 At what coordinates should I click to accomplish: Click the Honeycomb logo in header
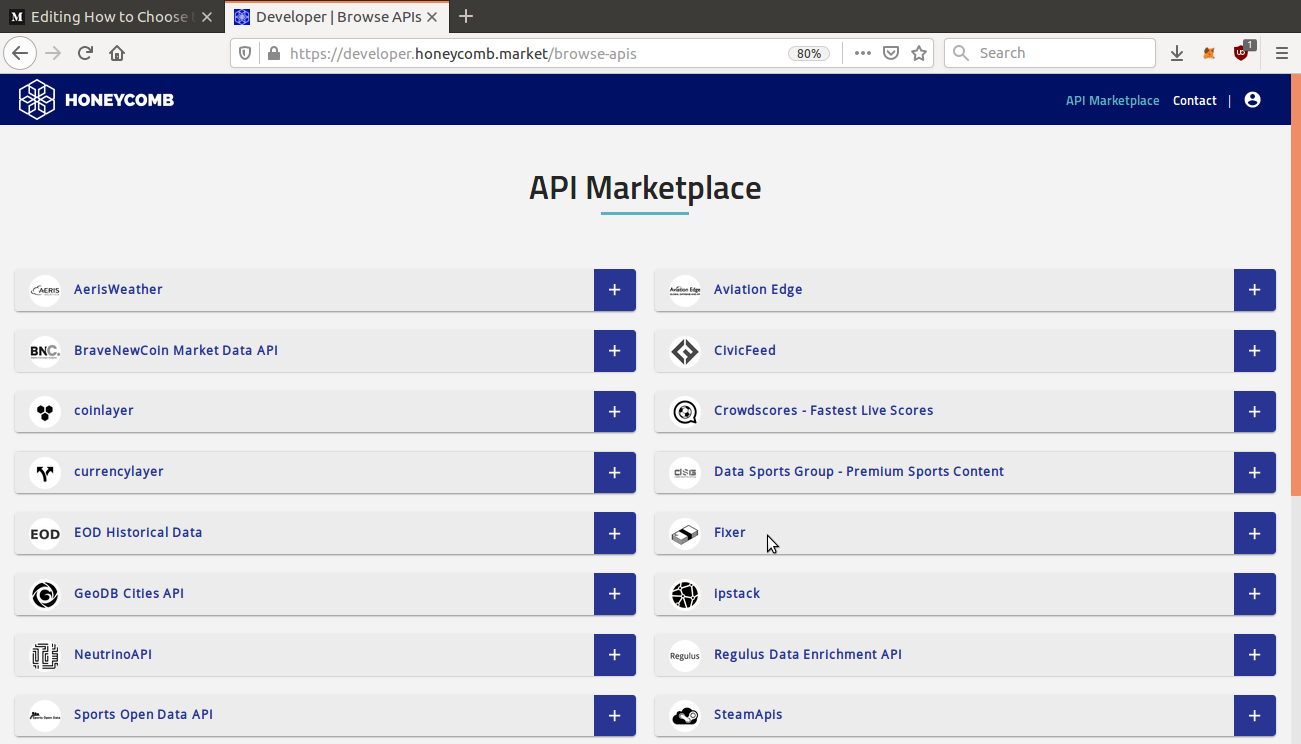coord(96,100)
